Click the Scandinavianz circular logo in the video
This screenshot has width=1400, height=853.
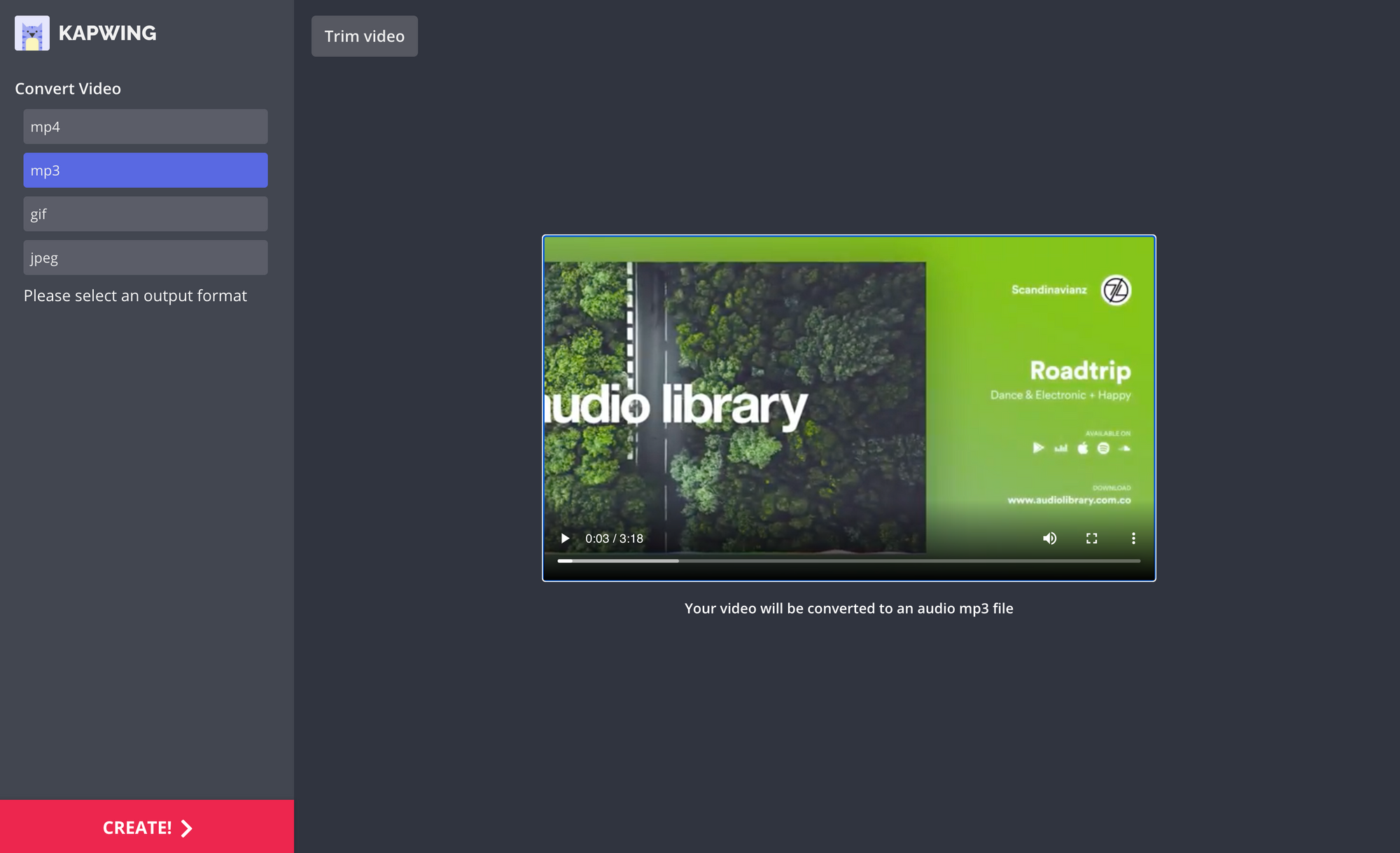[x=1116, y=290]
